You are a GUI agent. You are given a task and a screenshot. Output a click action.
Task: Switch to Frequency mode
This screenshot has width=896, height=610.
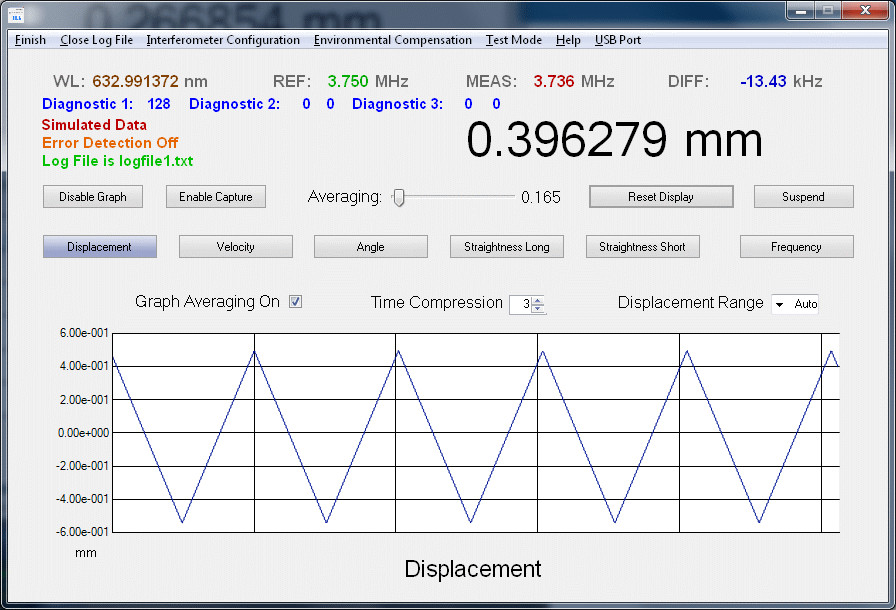(797, 247)
